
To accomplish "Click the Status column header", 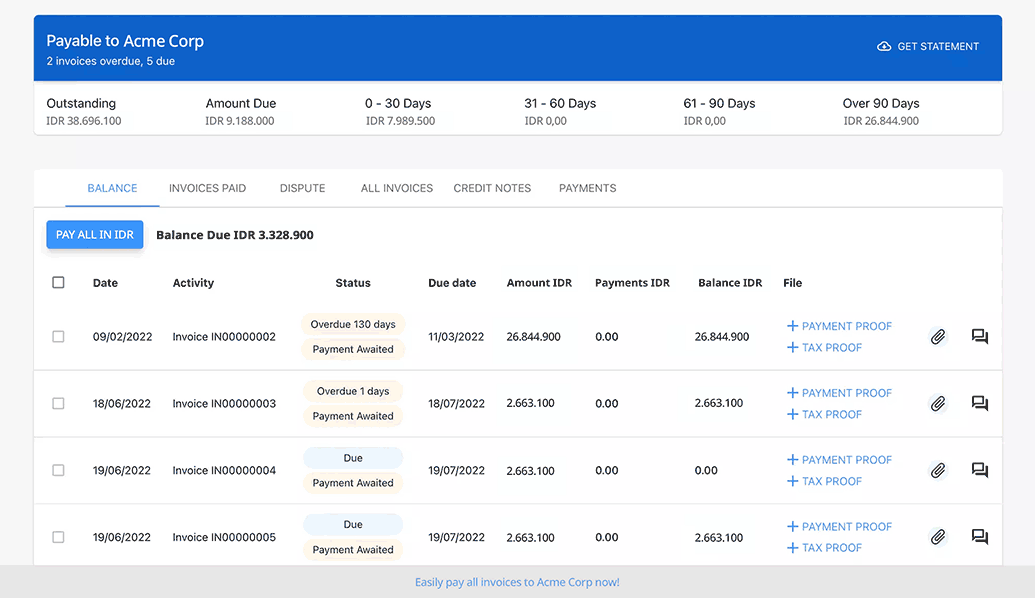I will pyautogui.click(x=353, y=282).
